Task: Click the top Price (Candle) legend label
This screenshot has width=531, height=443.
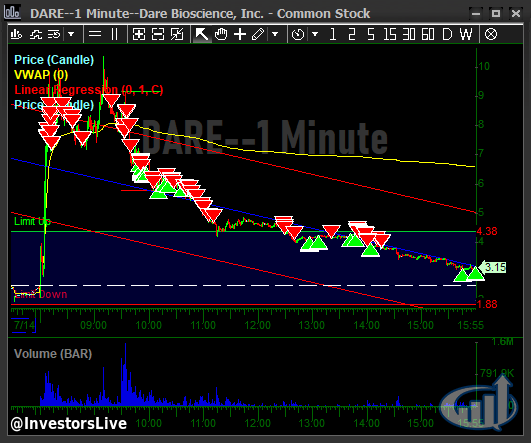Action: (54, 60)
